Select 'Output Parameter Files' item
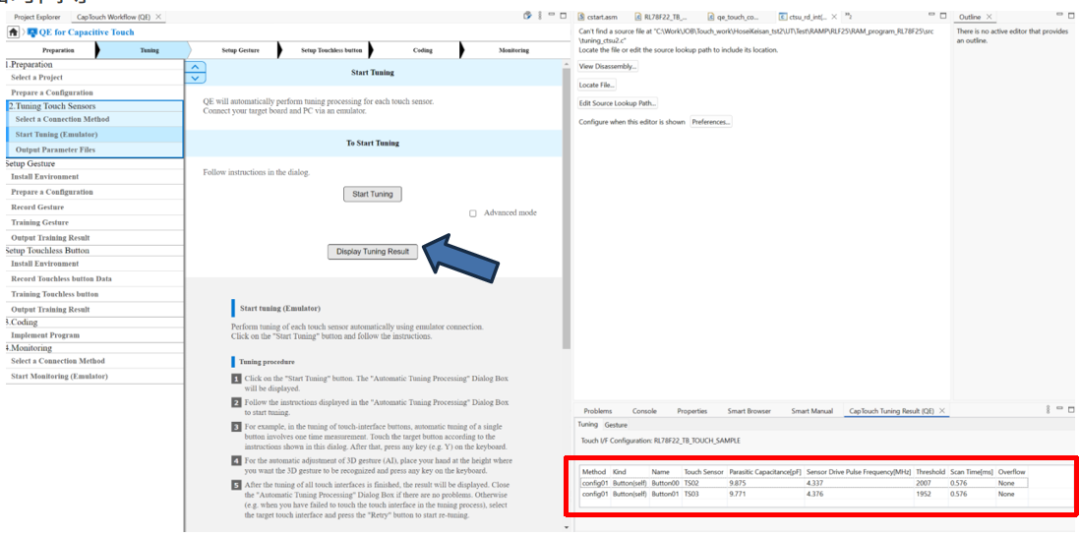Screen dimensions: 1080x537 pyautogui.click(x=95, y=149)
